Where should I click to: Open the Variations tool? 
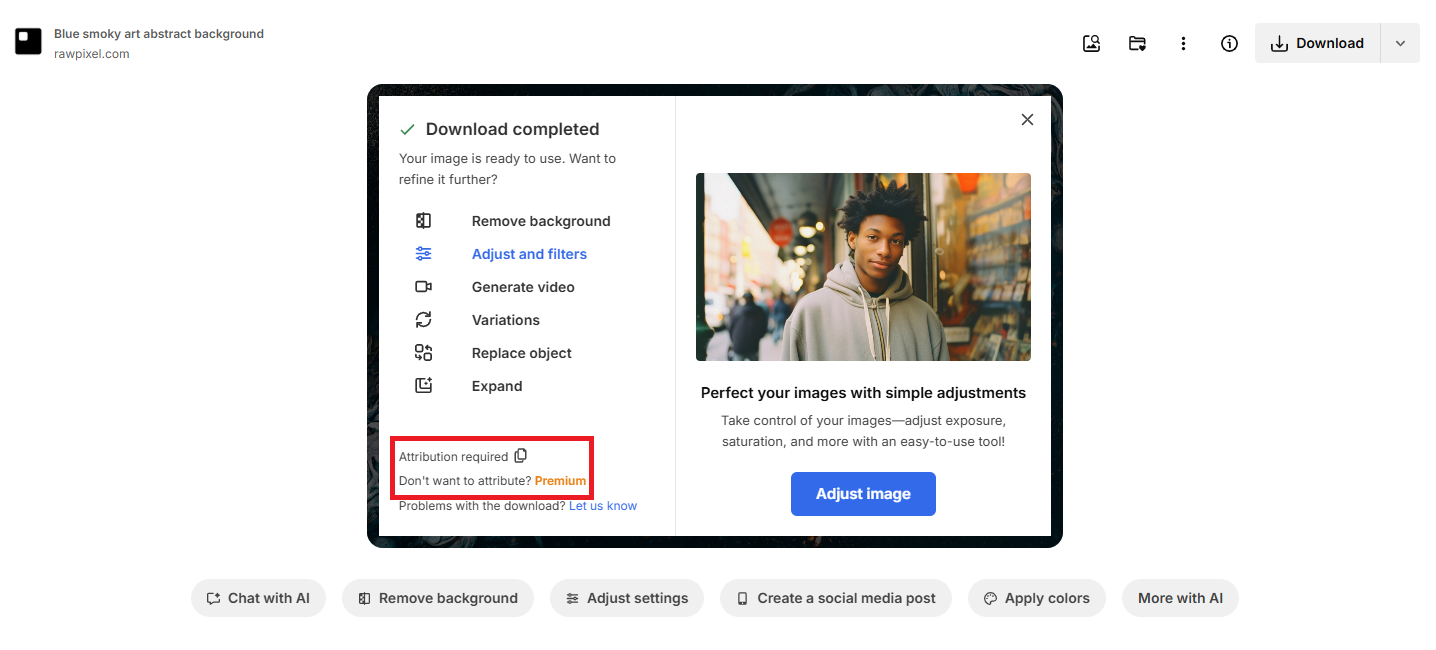[x=506, y=319]
